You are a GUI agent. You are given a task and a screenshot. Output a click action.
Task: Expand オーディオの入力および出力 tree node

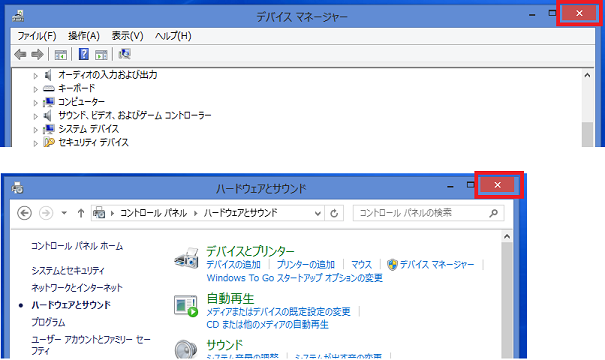click(35, 76)
